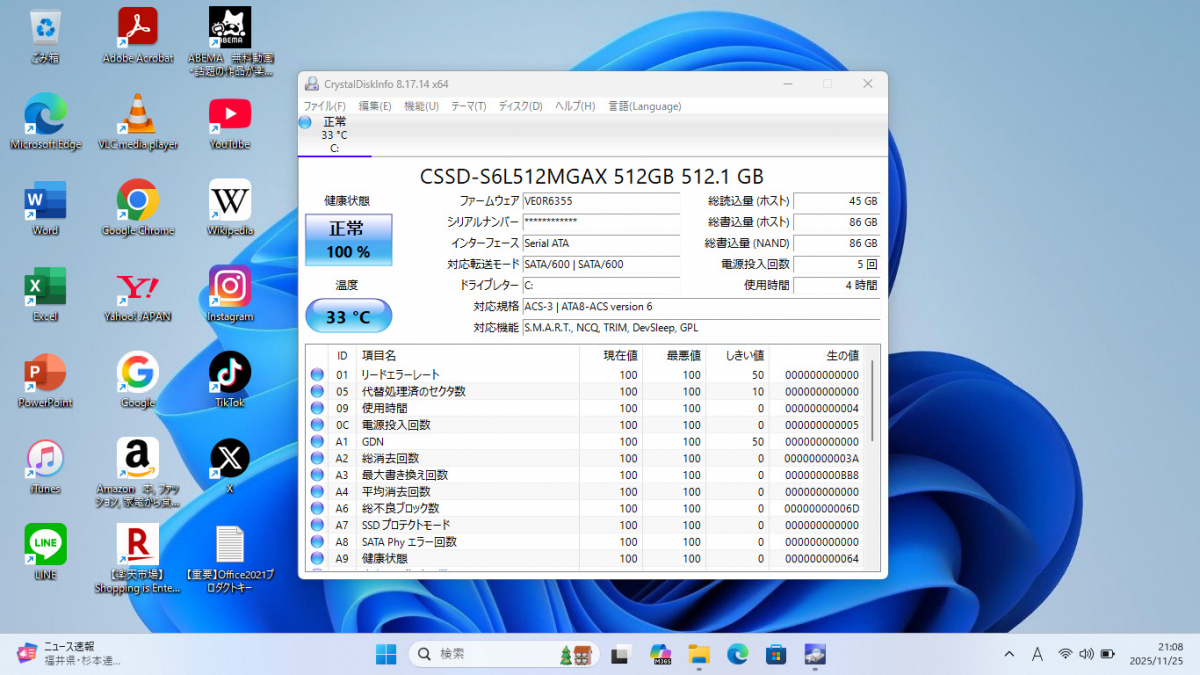This screenshot has height=675, width=1200.
Task: Open the Adobe Acrobat desktop icon
Action: [138, 29]
